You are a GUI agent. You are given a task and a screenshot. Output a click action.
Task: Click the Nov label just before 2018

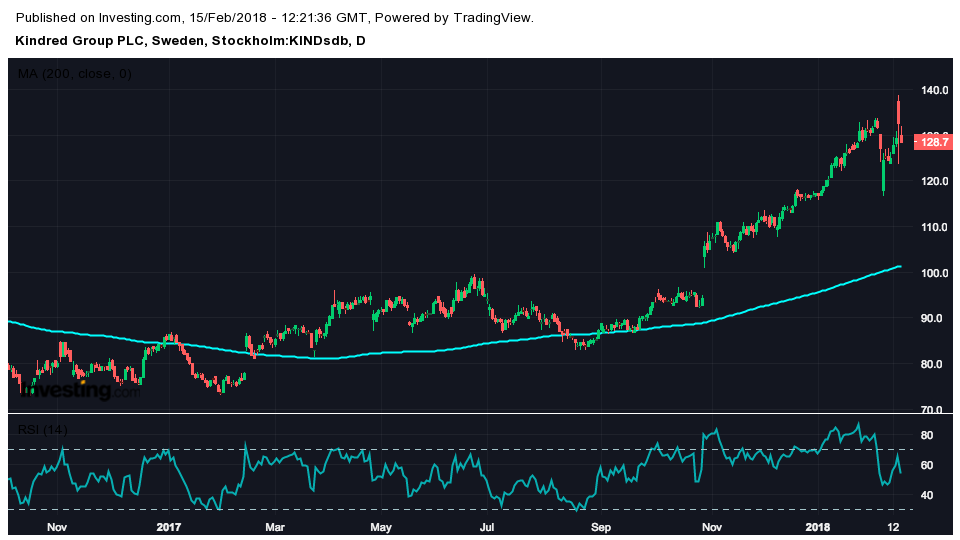tap(711, 527)
